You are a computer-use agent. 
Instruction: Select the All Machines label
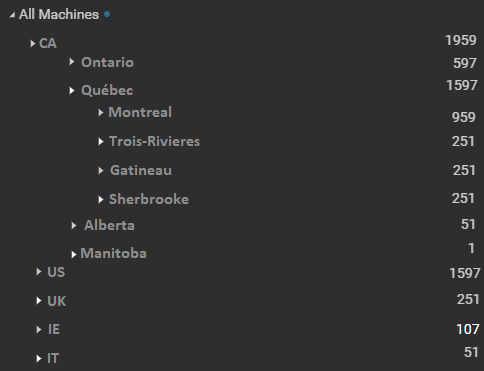59,14
